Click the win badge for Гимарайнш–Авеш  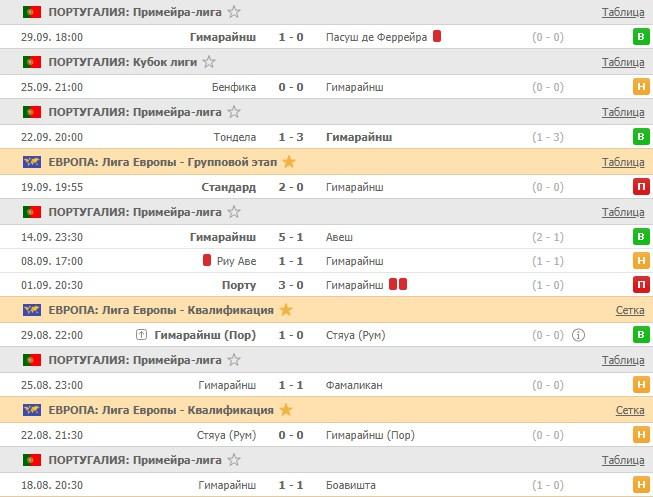pos(640,237)
